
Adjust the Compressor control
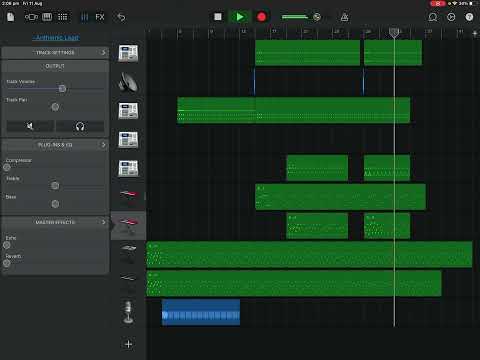click(7, 167)
